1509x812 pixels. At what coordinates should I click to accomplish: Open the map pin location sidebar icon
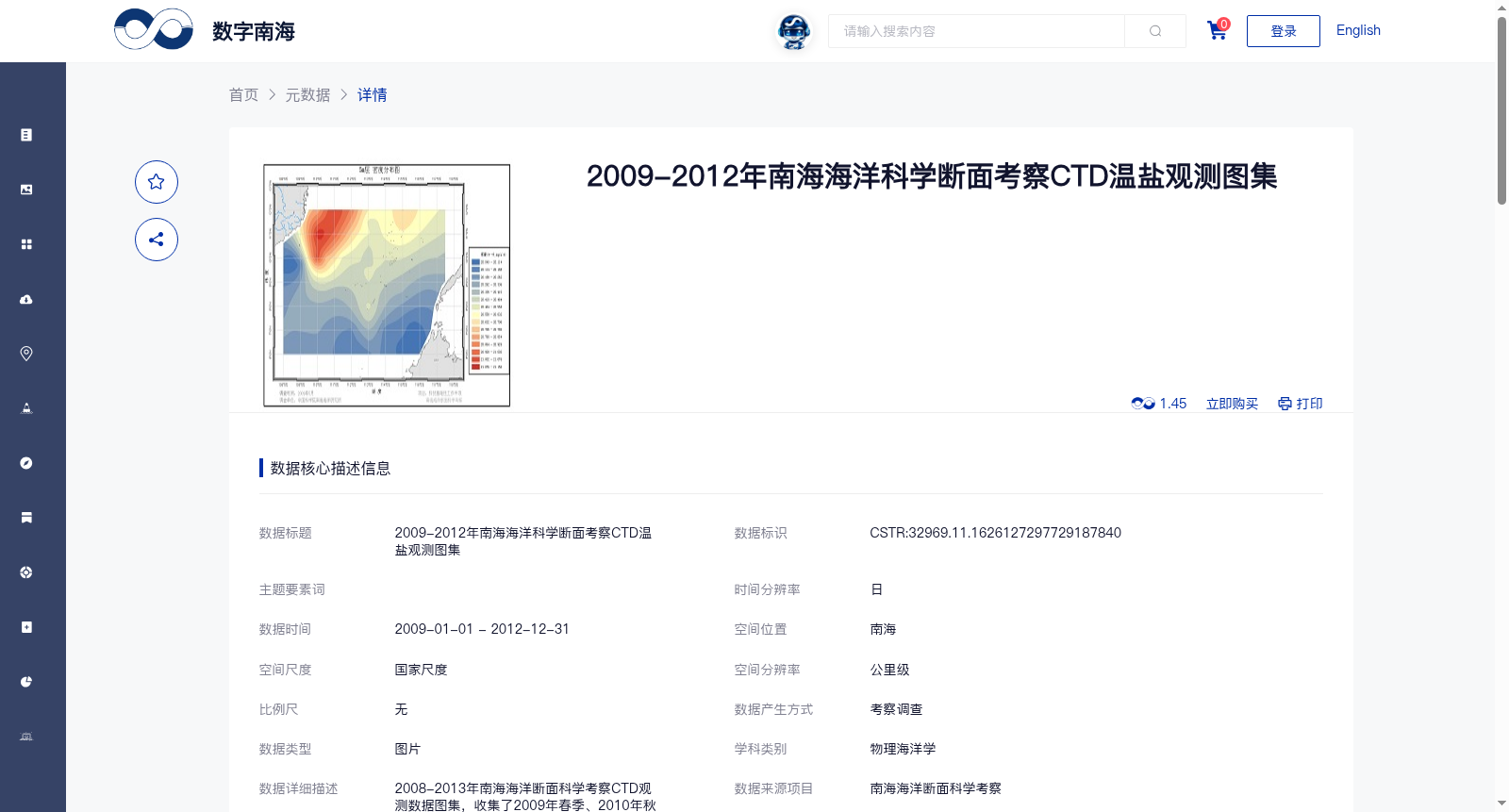pos(26,354)
